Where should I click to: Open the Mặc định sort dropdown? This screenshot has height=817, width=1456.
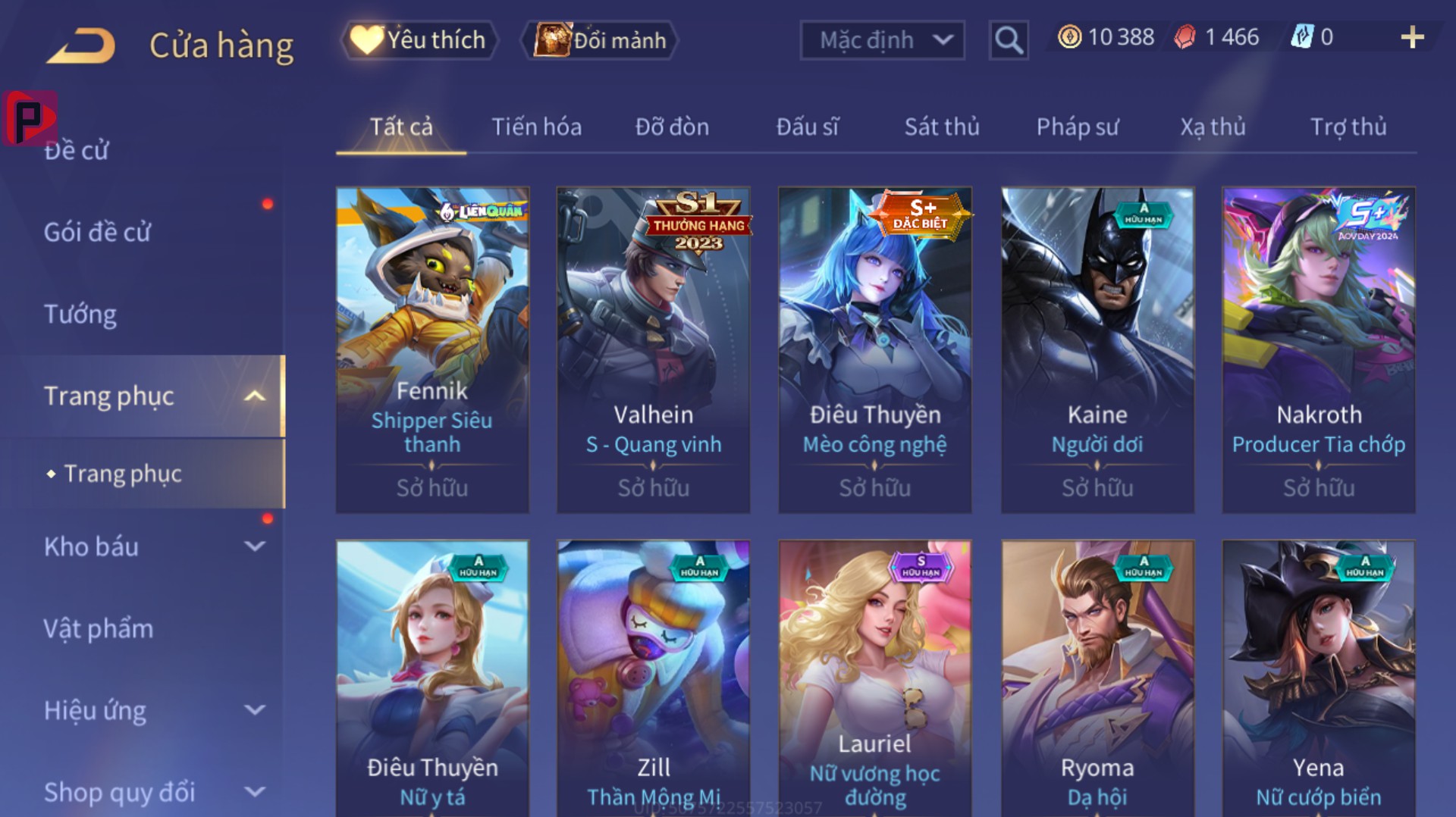882,40
